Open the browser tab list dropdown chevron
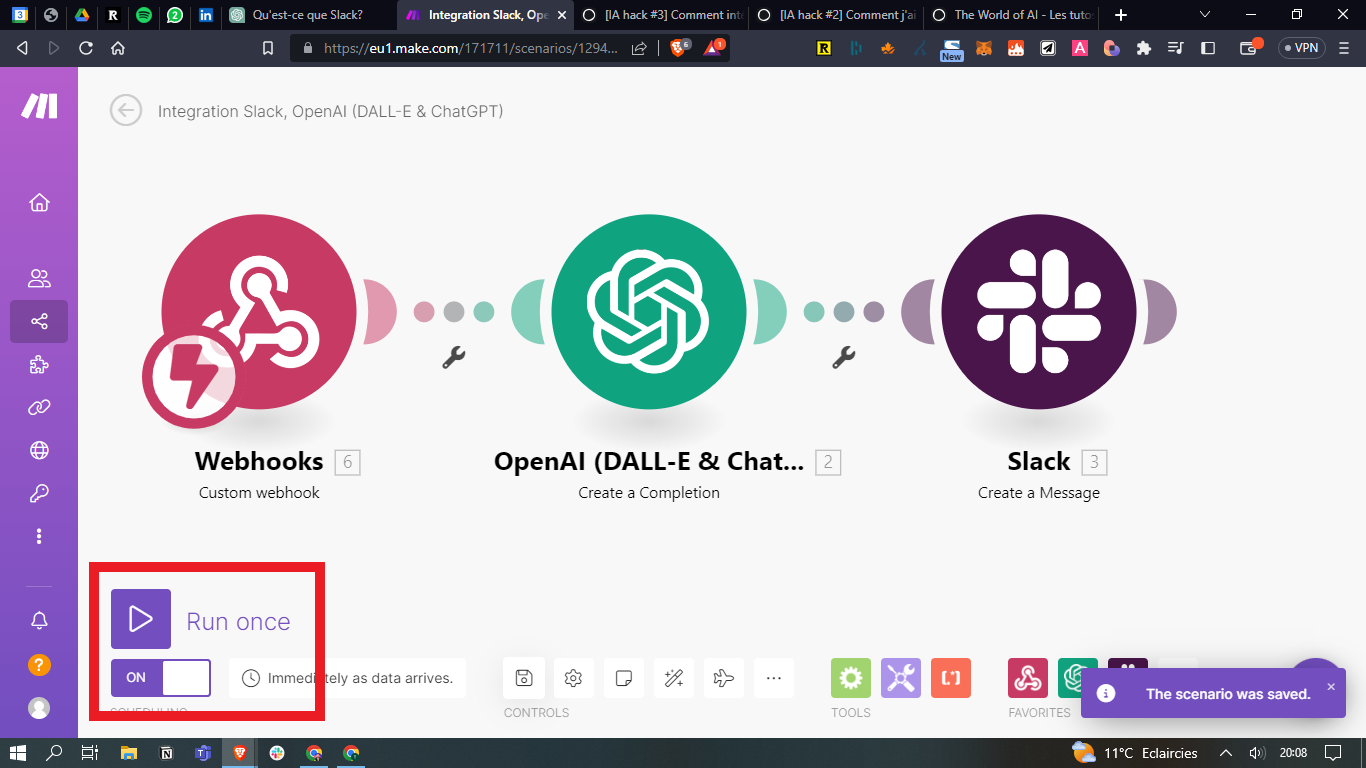The image size is (1366, 768). [1205, 15]
